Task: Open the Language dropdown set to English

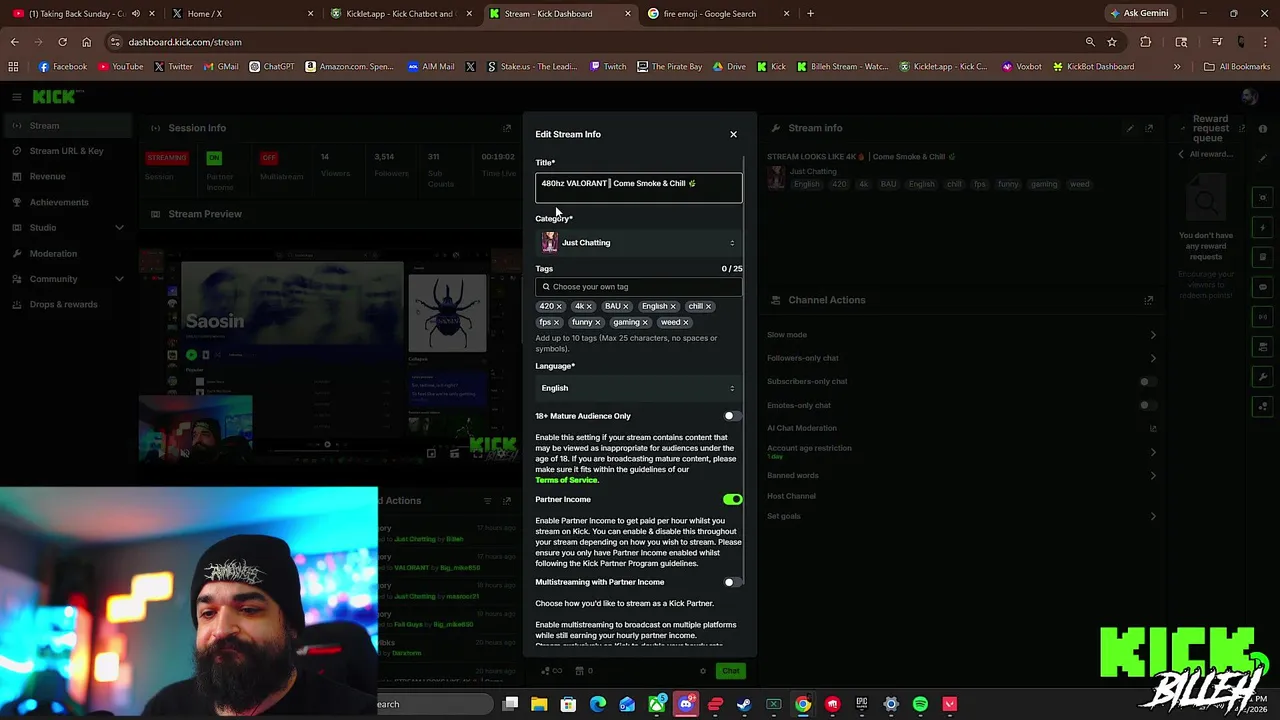Action: (639, 388)
